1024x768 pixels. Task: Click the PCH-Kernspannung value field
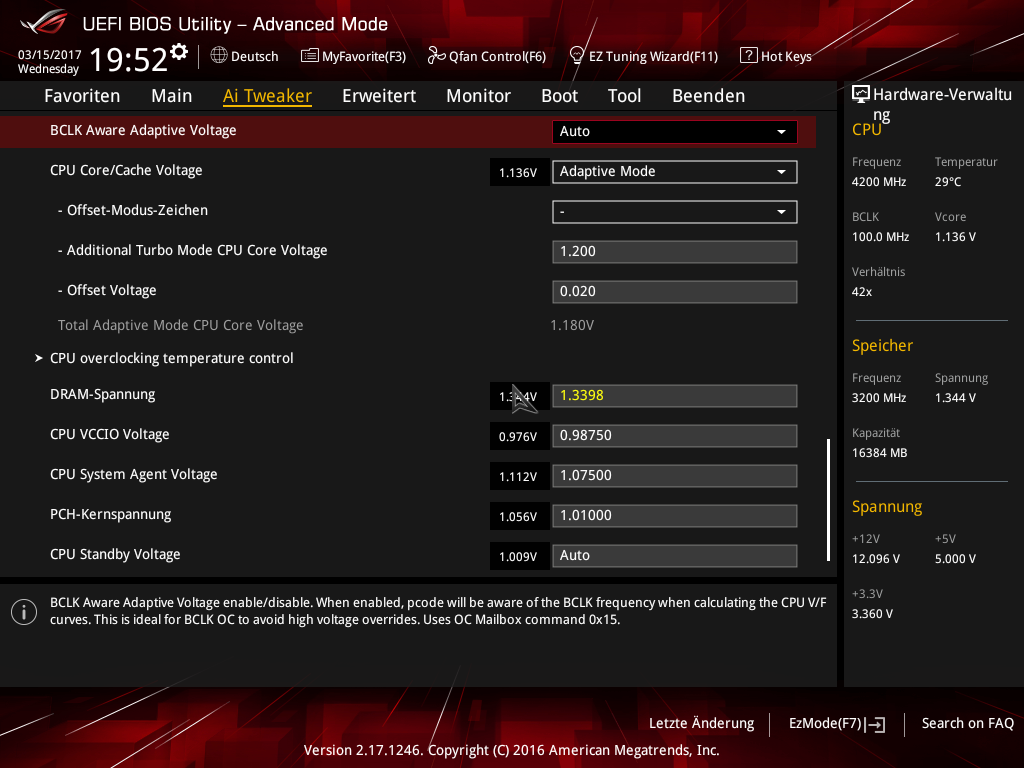coord(675,515)
